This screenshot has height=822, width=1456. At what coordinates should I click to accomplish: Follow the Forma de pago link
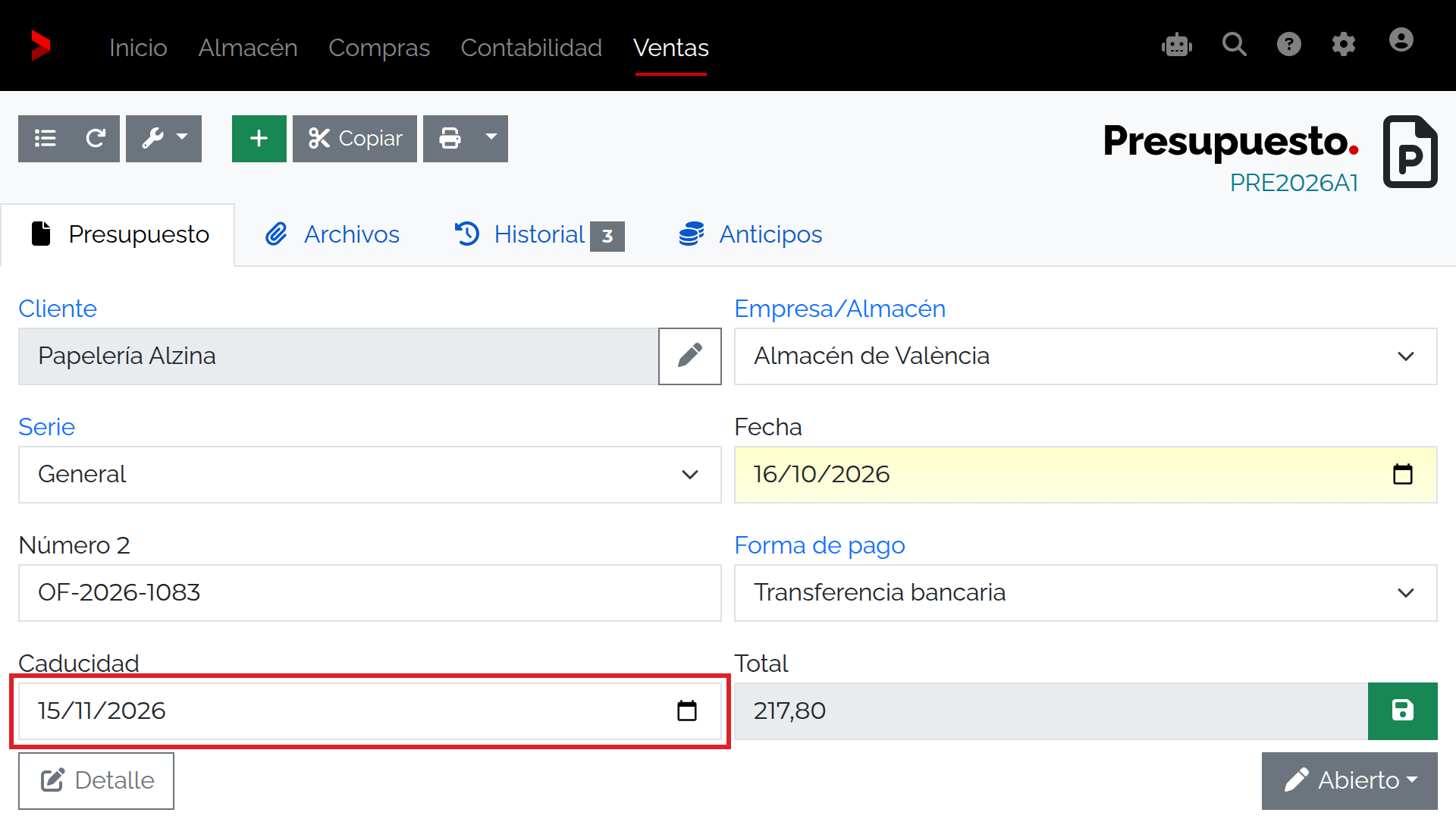click(820, 545)
